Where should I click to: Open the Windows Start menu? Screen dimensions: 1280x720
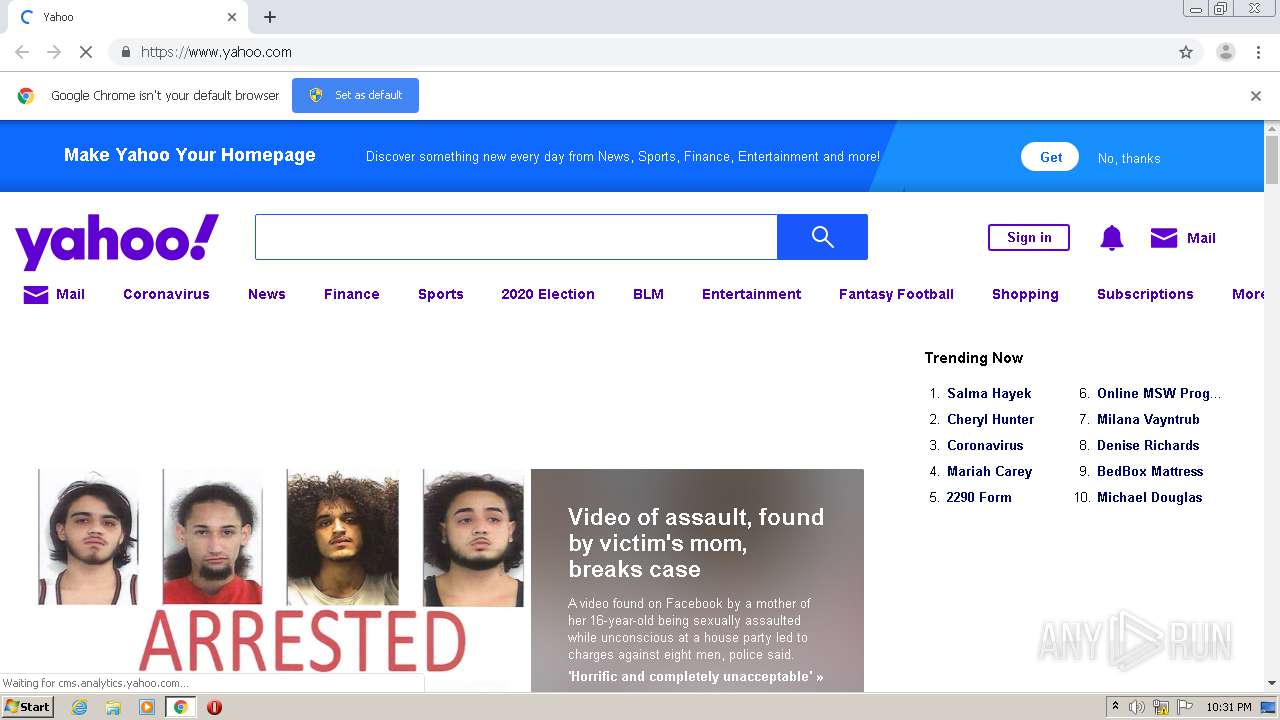tap(27, 707)
